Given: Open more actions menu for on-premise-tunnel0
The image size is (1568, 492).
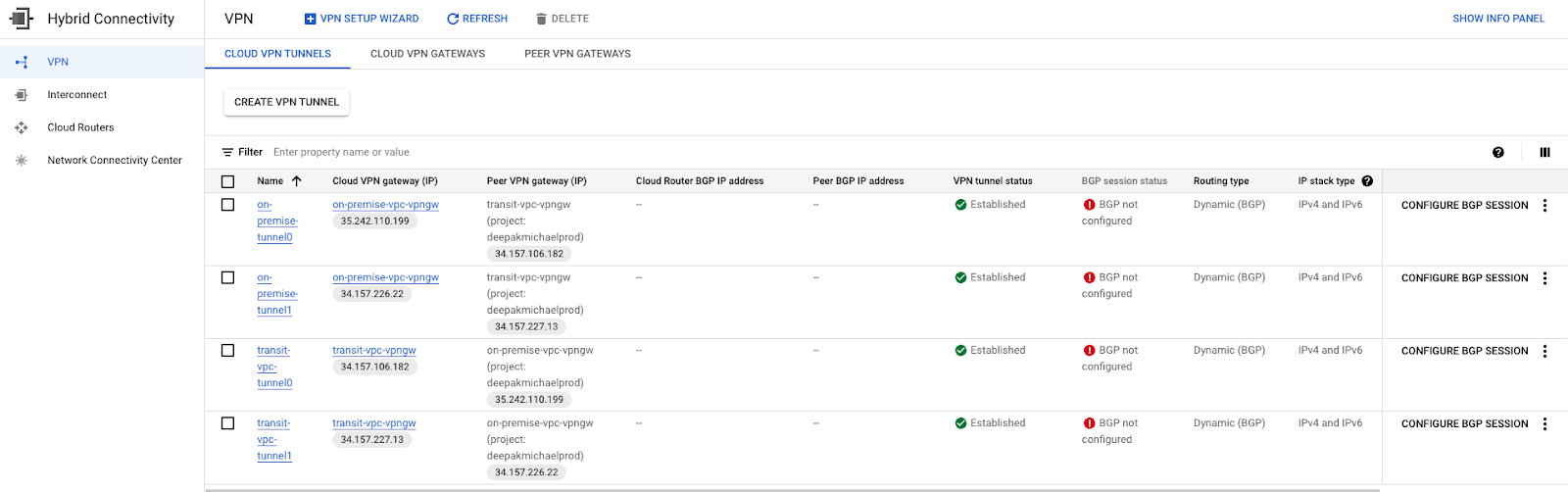Looking at the screenshot, I should [x=1544, y=206].
